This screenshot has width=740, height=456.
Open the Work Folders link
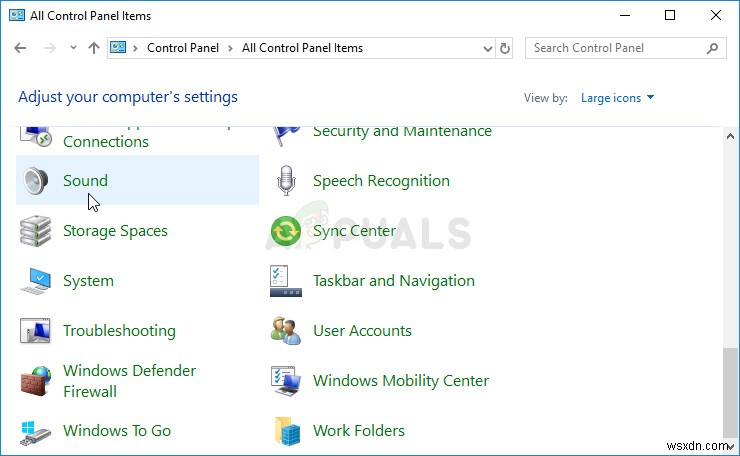point(359,431)
